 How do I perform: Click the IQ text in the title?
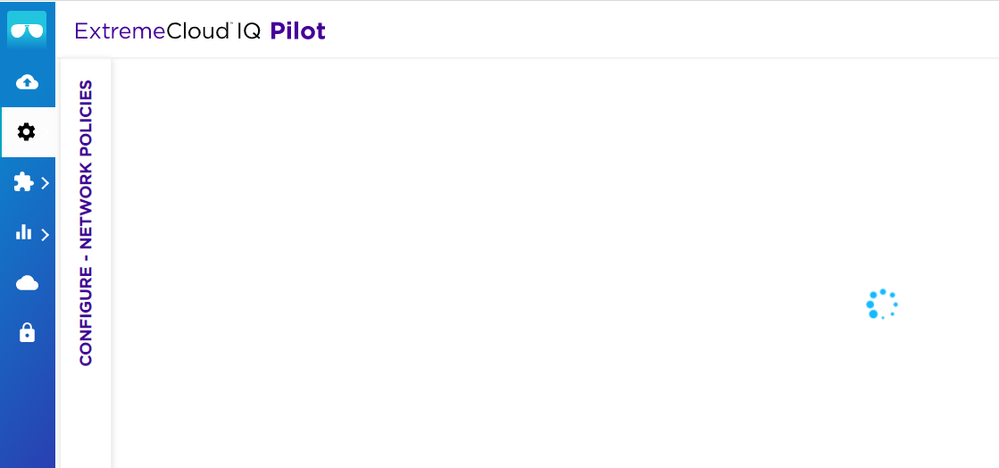(x=249, y=32)
